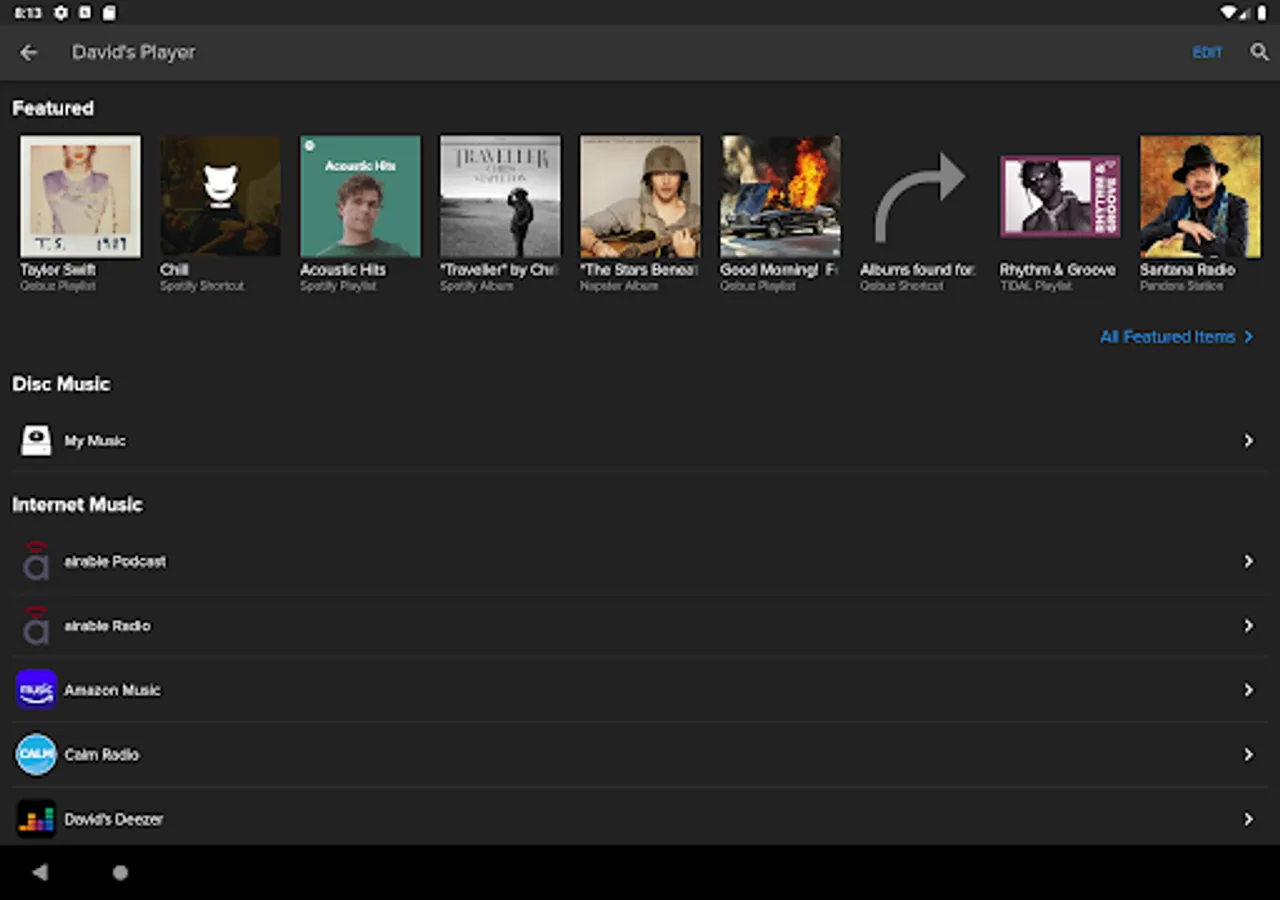
Task: Select the David's Deezer label
Action: point(113,819)
